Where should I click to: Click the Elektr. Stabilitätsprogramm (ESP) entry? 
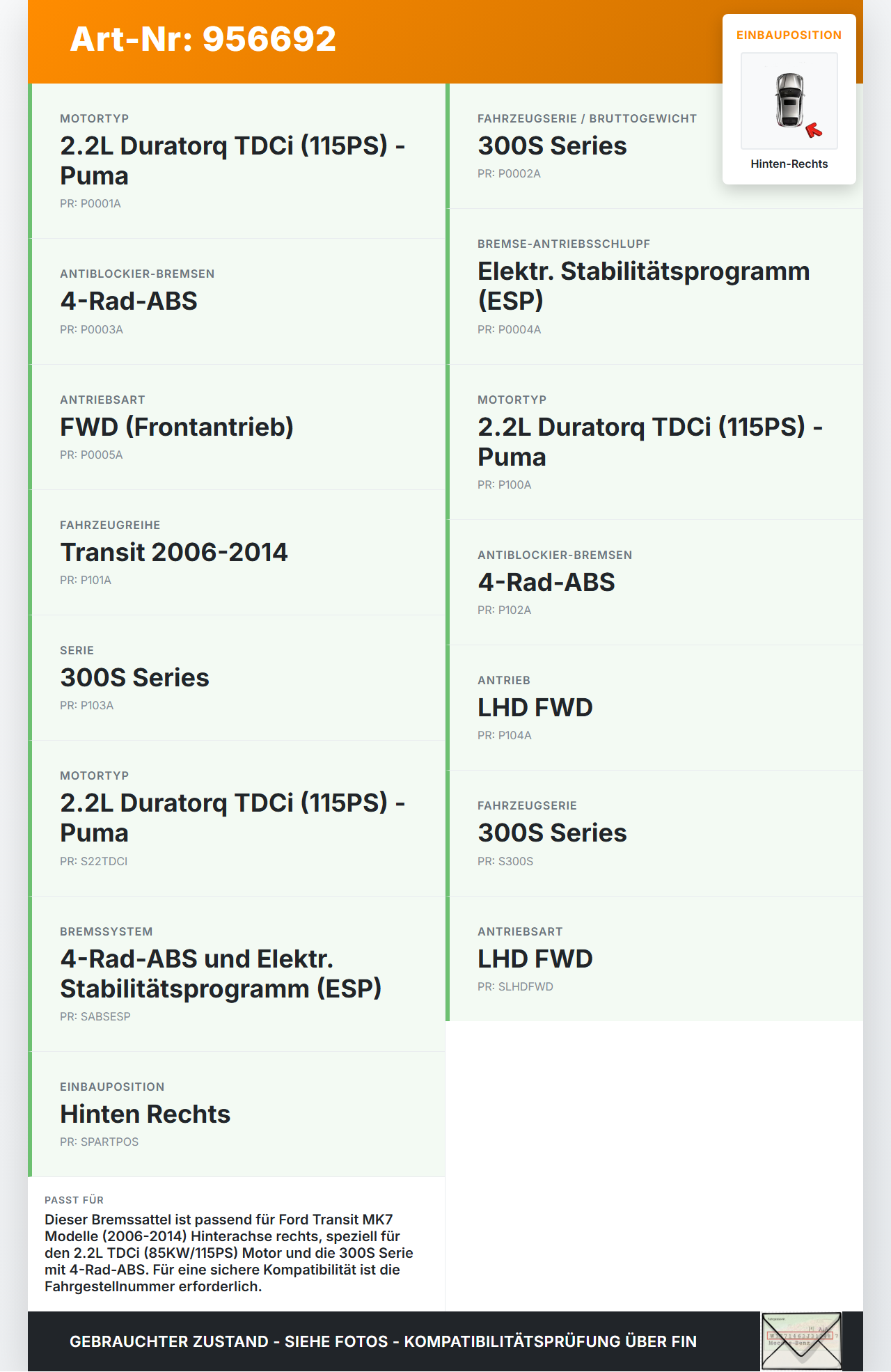643,285
